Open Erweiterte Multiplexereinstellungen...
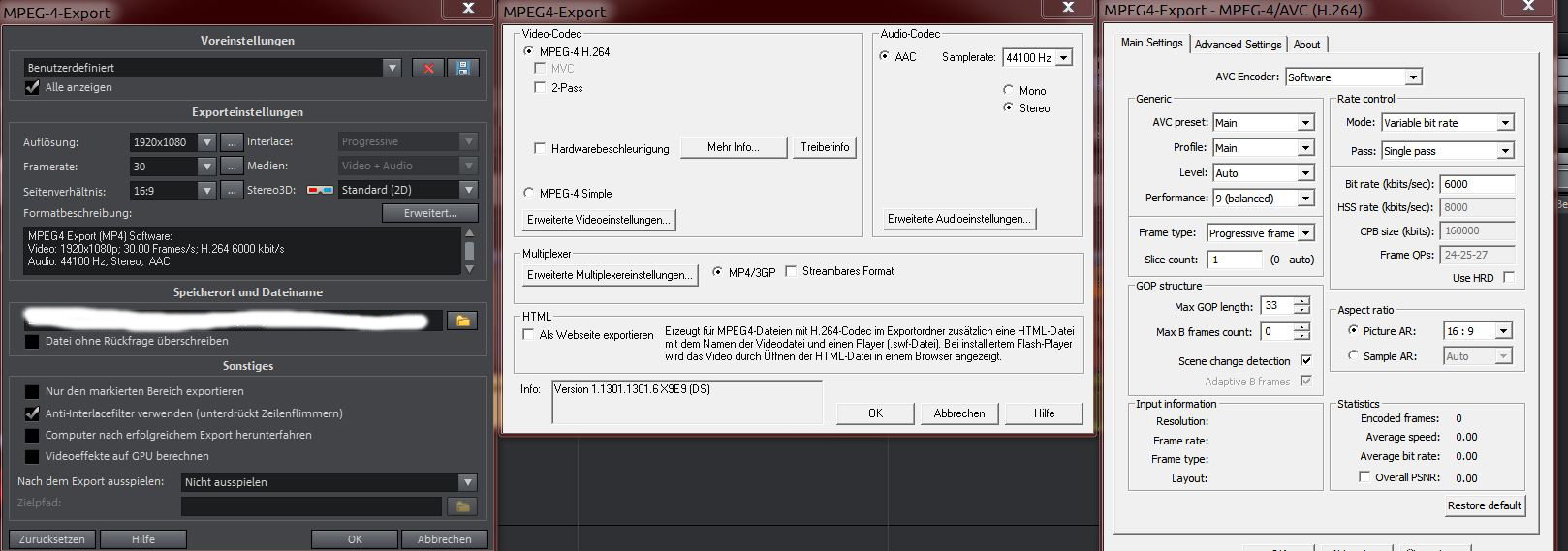 point(610,275)
